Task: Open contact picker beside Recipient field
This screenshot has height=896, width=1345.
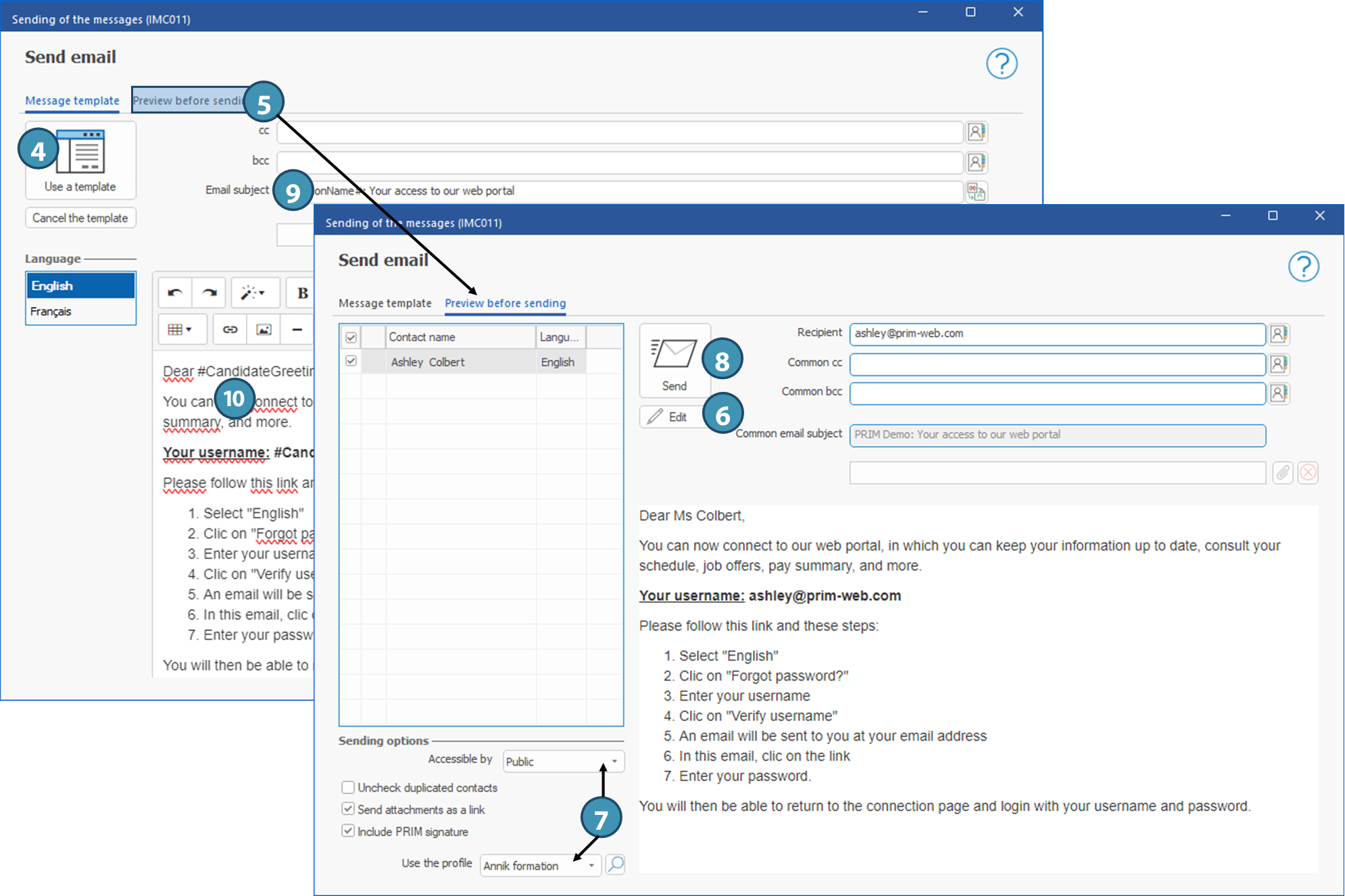Action: [x=1278, y=334]
